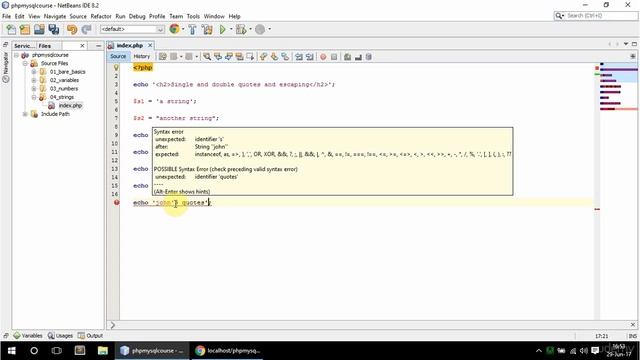Viewport: 640px width, 360px height.
Task: Click the Find Next Occurrence icon
Action: pyautogui.click(x=229, y=57)
